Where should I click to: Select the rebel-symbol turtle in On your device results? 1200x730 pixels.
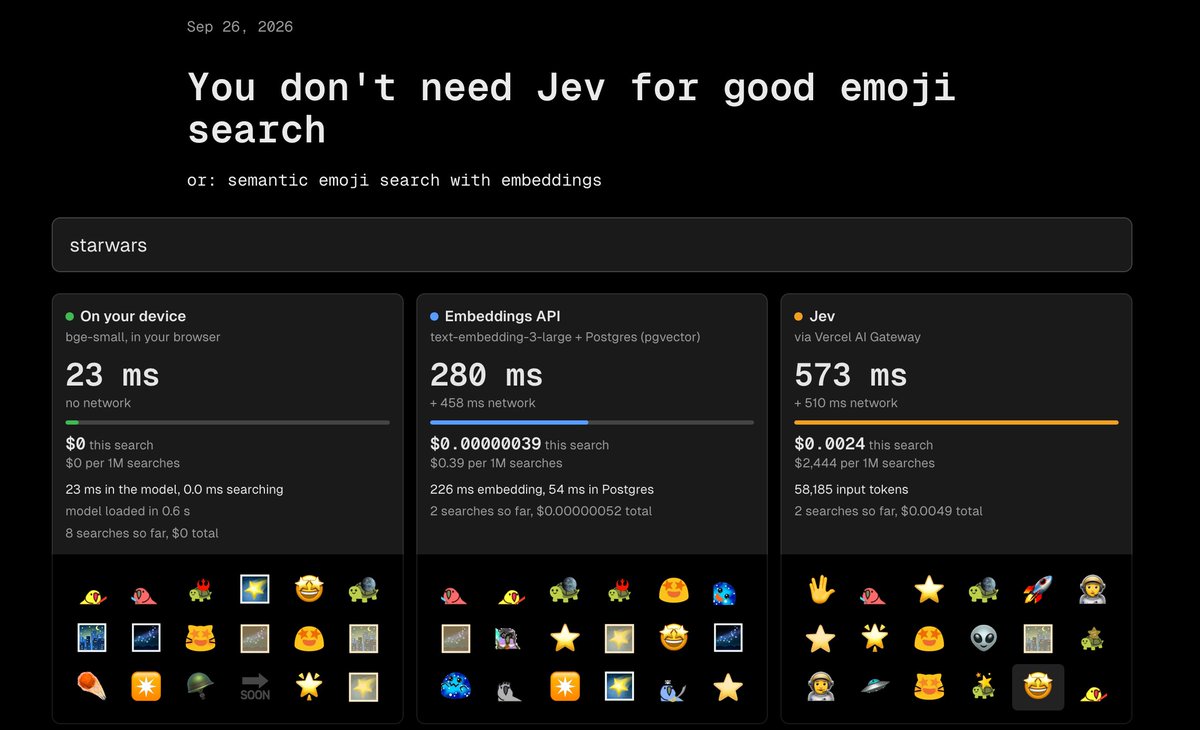click(201, 590)
